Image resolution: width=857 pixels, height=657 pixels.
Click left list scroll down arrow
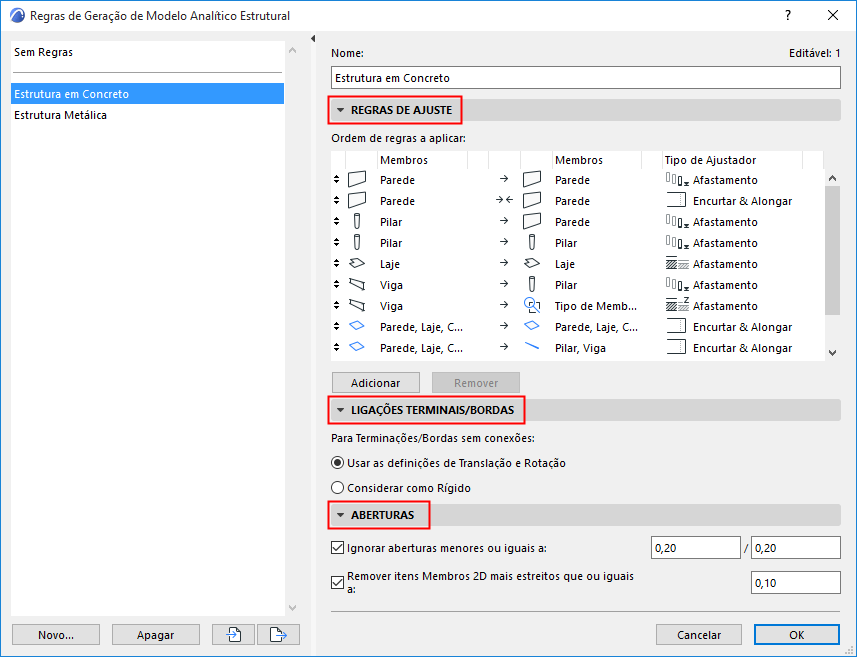[292, 608]
